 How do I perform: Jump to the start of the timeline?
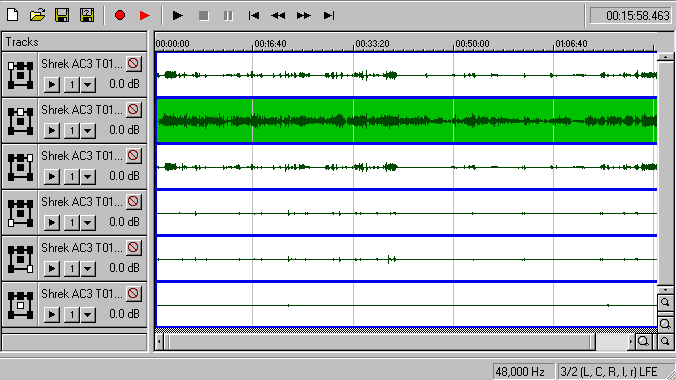(254, 16)
